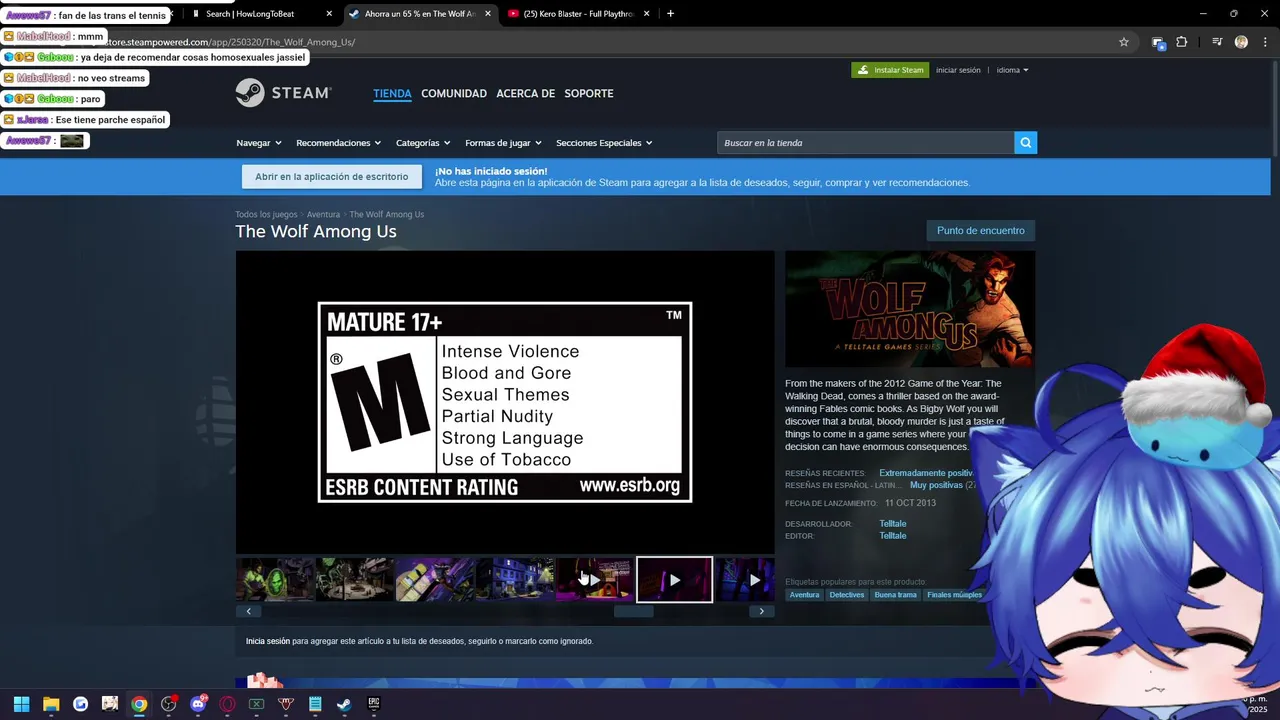Close the Kero Blaster YouTube tab
This screenshot has width=1280, height=720.
point(646,14)
